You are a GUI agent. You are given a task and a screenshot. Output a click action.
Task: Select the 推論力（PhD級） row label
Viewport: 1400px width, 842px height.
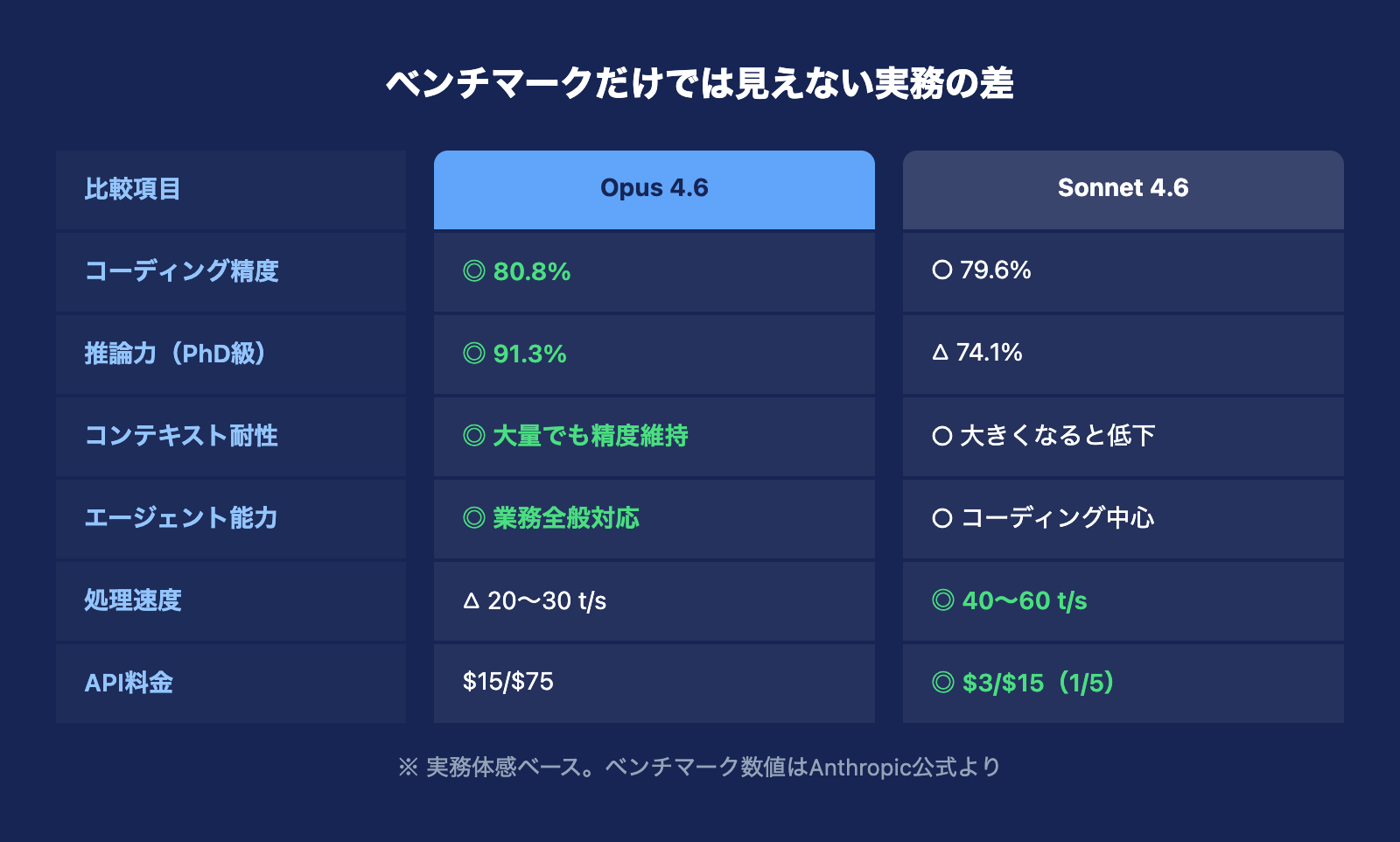click(175, 354)
